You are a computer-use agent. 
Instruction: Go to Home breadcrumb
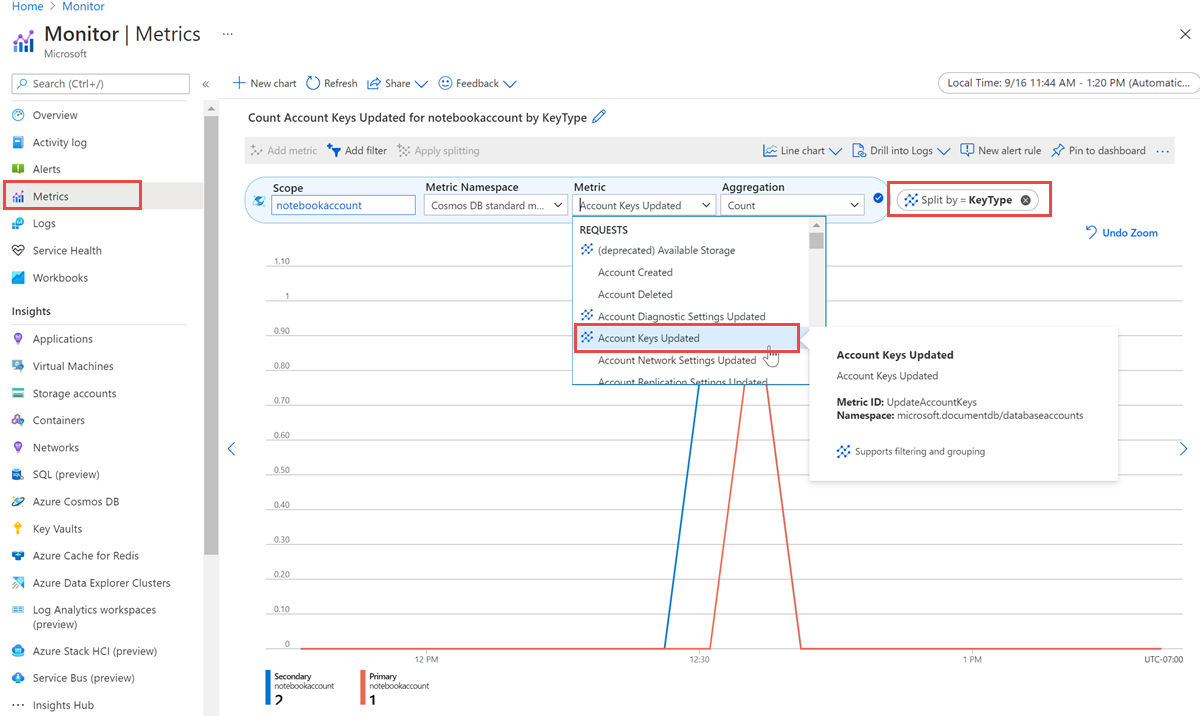click(27, 7)
